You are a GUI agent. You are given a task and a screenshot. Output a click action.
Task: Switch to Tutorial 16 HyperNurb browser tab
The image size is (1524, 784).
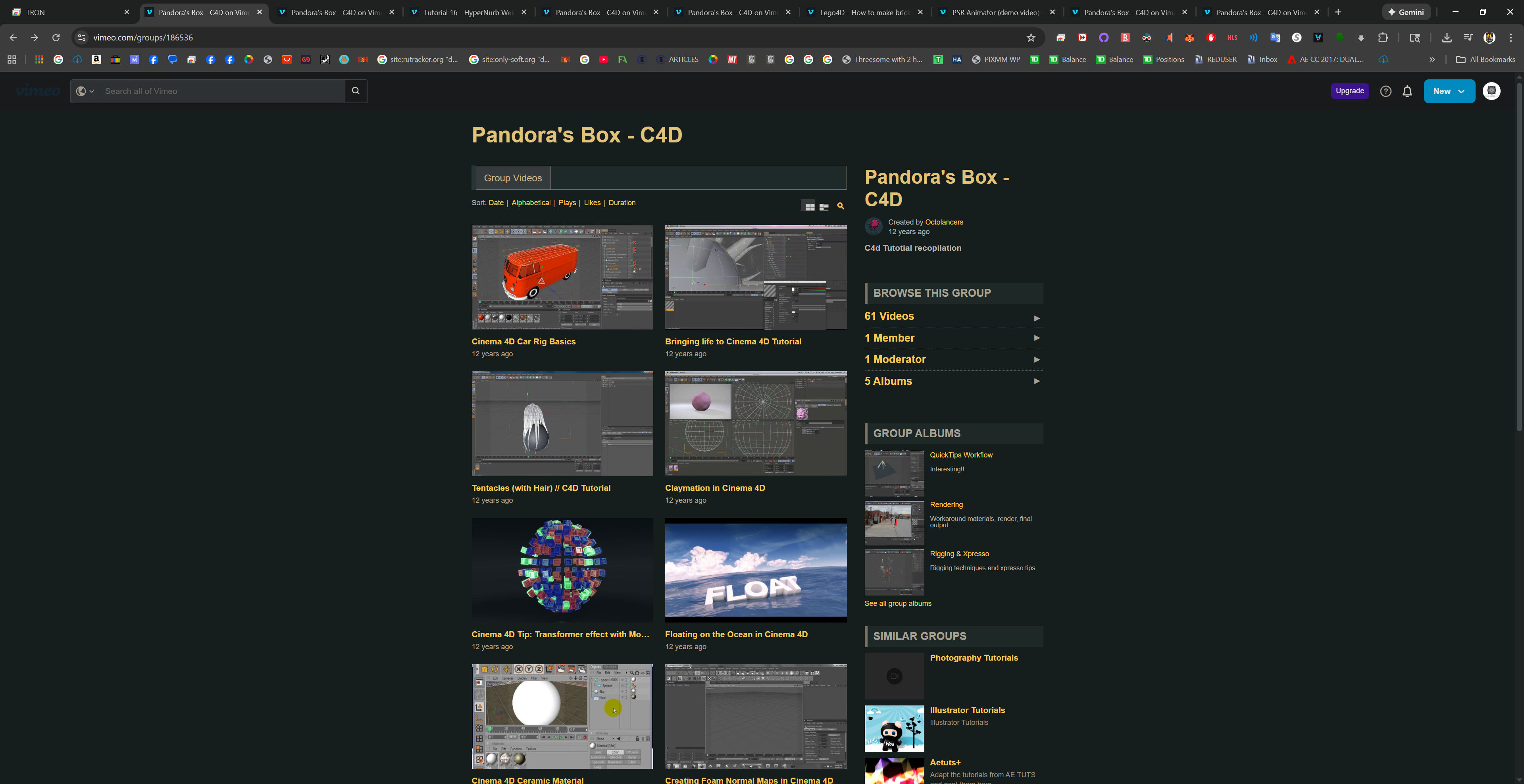tap(468, 12)
